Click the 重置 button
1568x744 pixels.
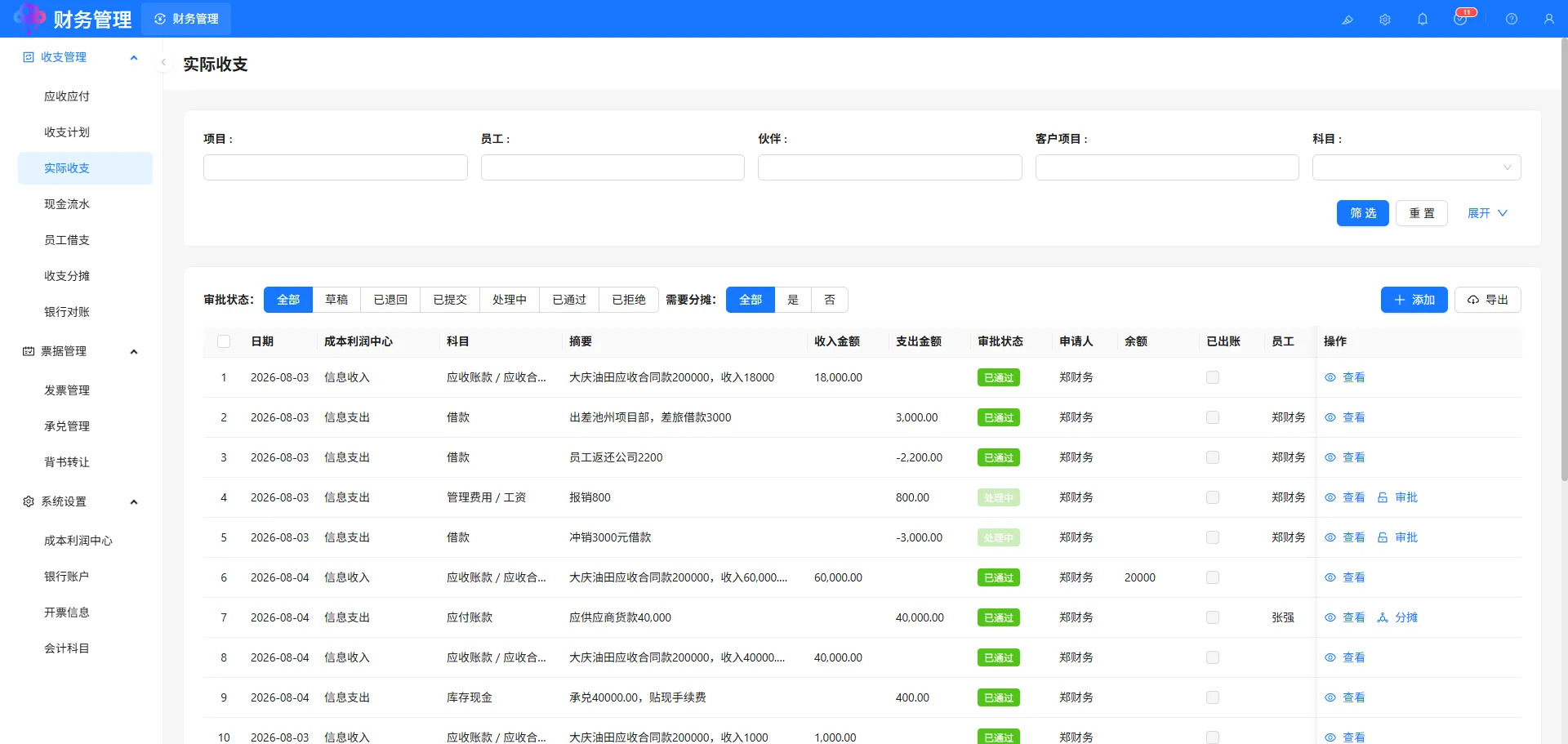[x=1422, y=213]
